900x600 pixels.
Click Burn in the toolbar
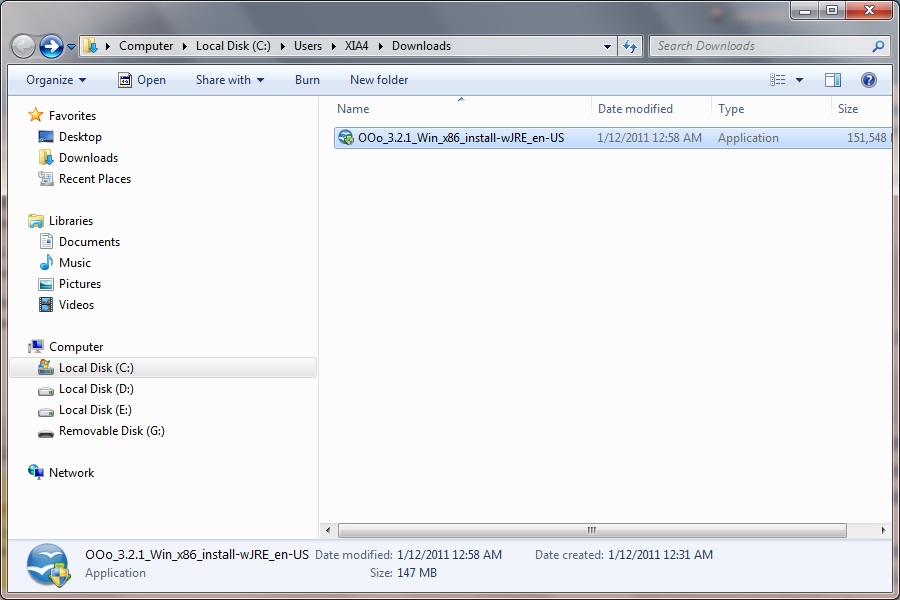(307, 80)
